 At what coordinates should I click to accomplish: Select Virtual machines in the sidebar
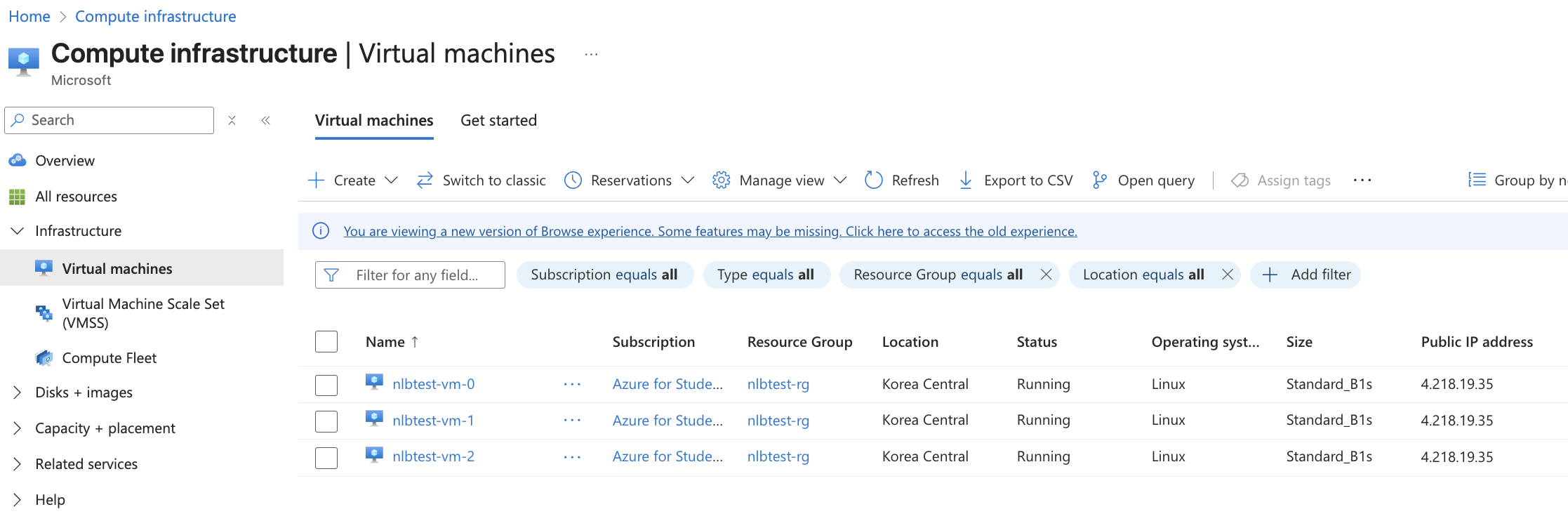click(142, 268)
